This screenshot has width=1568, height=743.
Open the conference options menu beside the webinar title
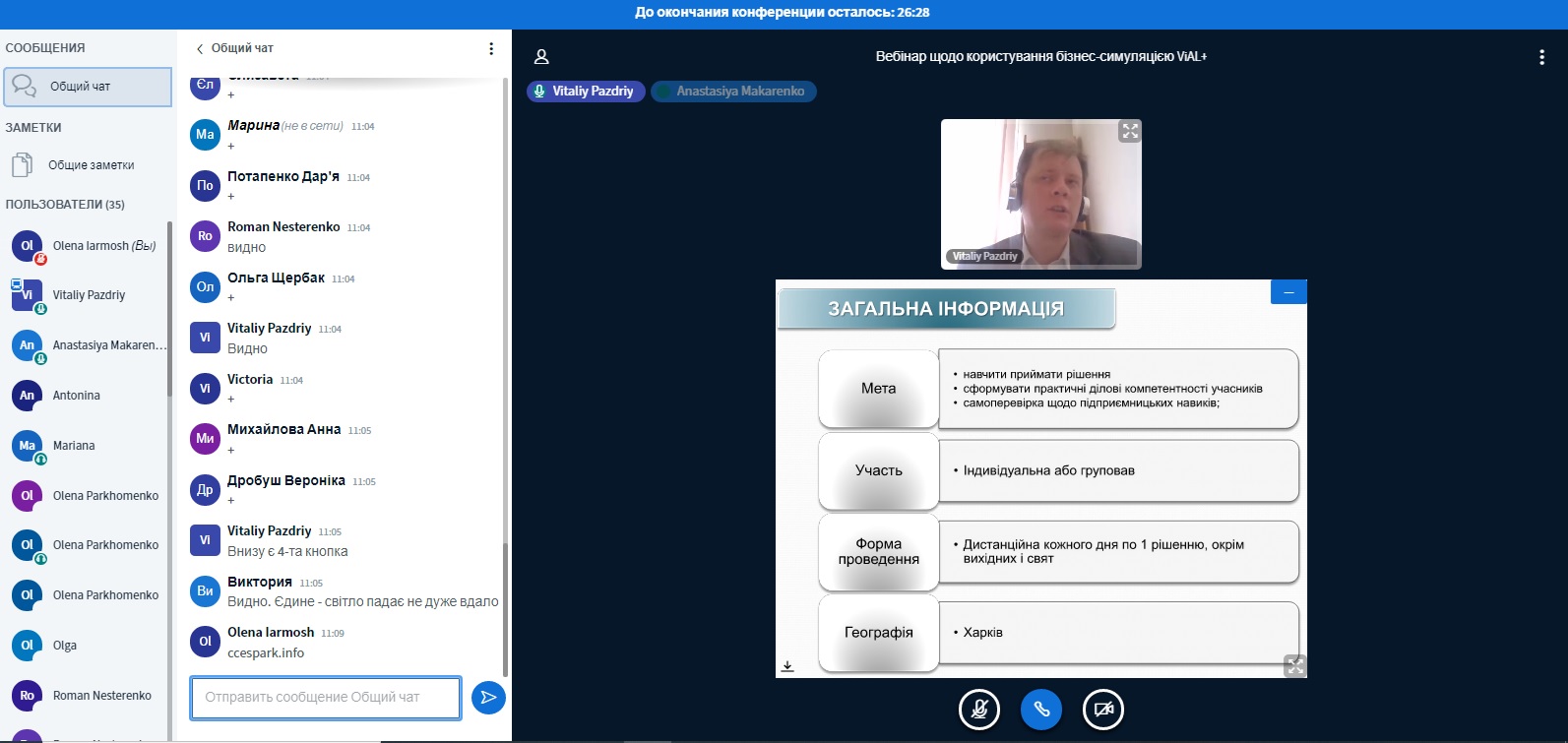(1541, 57)
